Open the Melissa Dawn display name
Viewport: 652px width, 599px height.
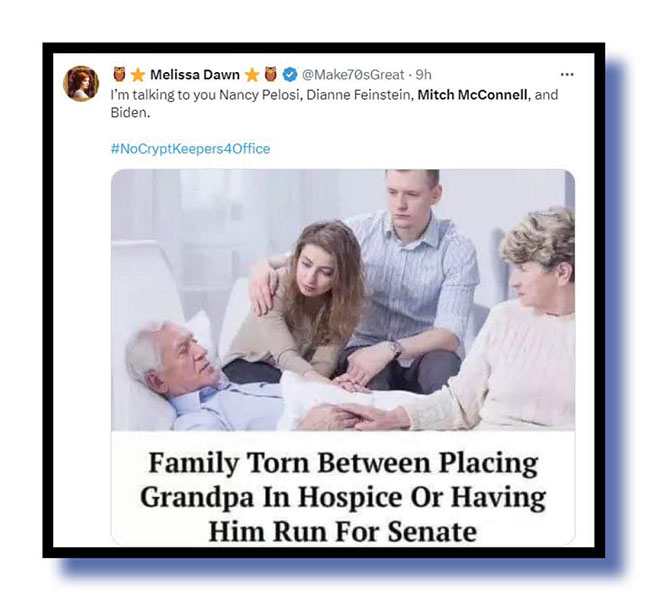click(x=195, y=75)
